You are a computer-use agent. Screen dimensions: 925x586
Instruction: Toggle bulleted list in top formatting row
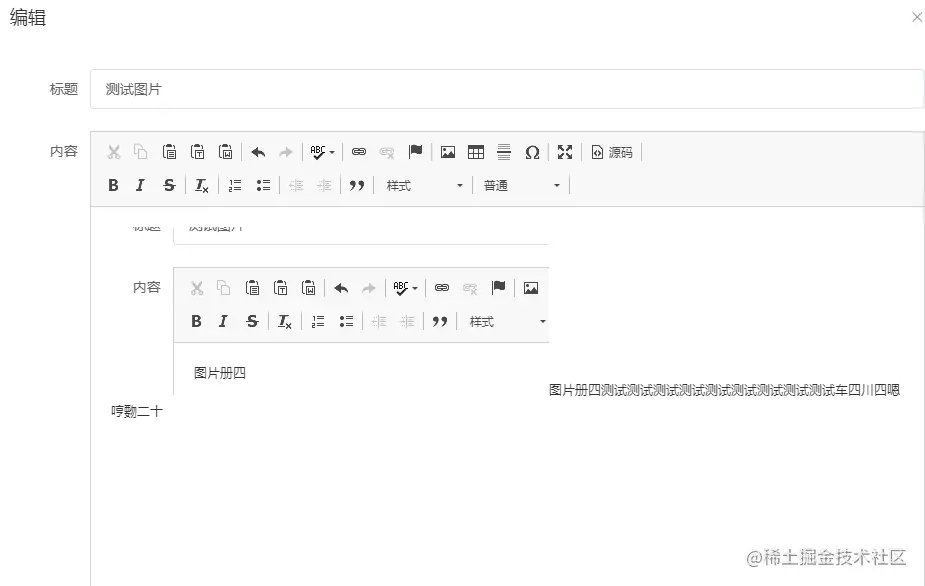coord(263,185)
